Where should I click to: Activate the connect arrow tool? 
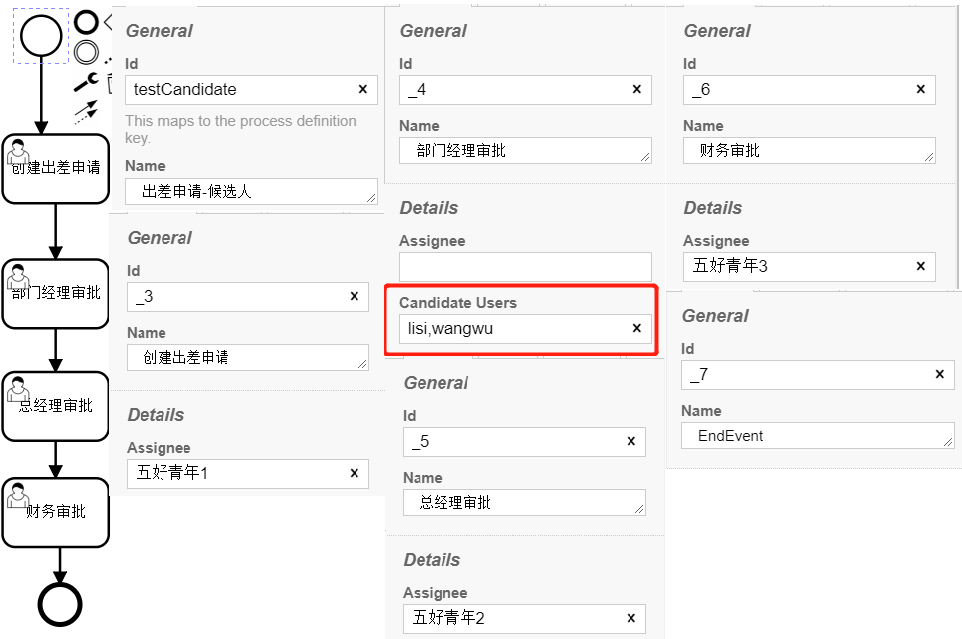86,112
